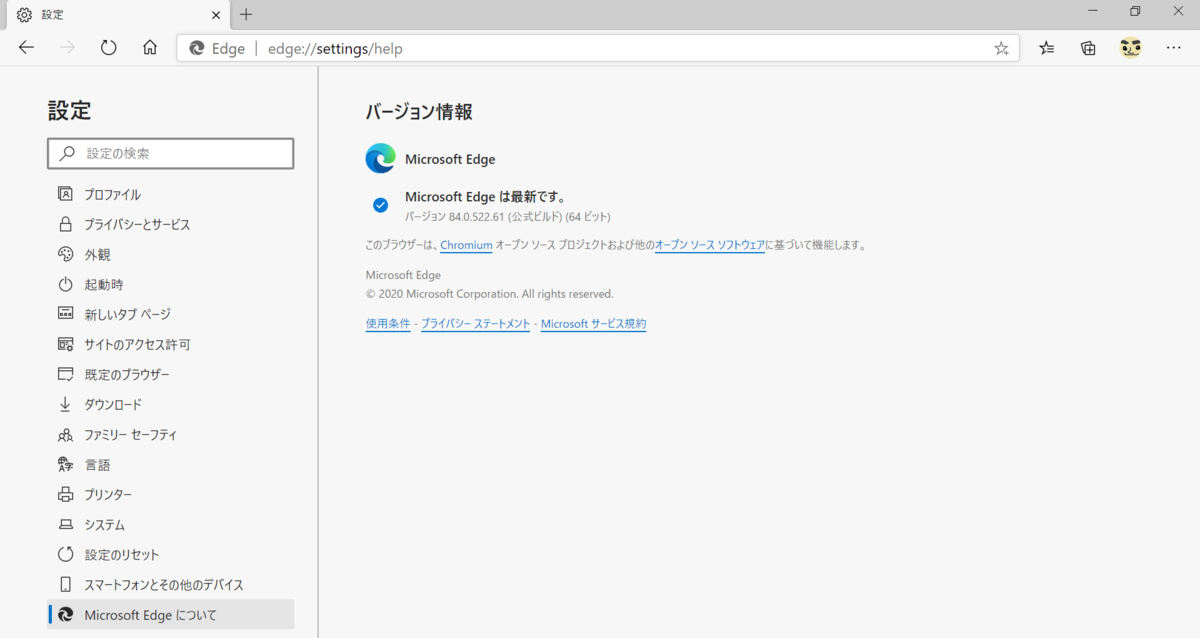The height and width of the screenshot is (638, 1200).
Task: Click the バージョン情報 heading
Action: pyautogui.click(x=419, y=112)
